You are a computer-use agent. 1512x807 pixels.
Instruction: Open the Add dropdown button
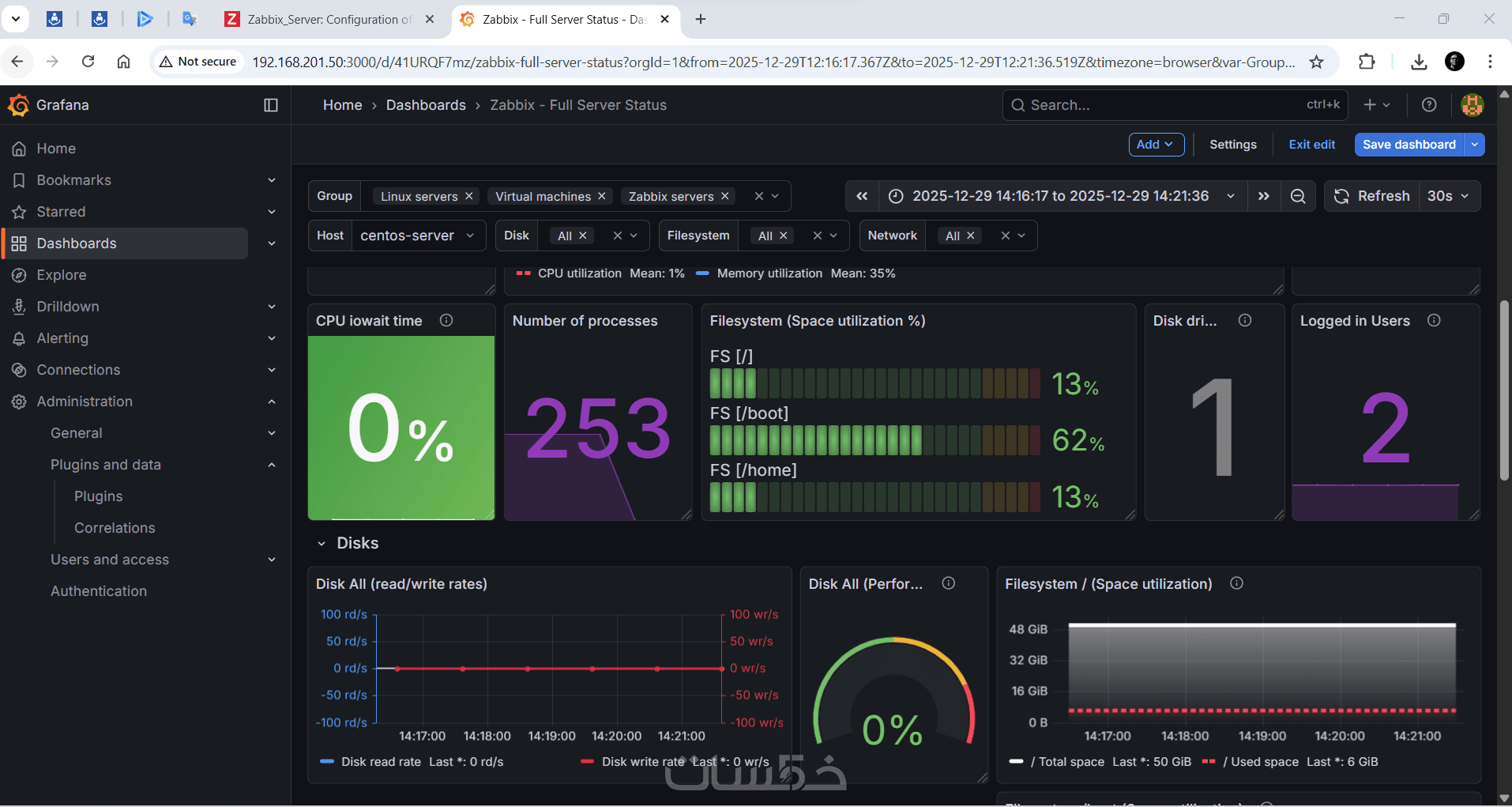coord(1156,145)
